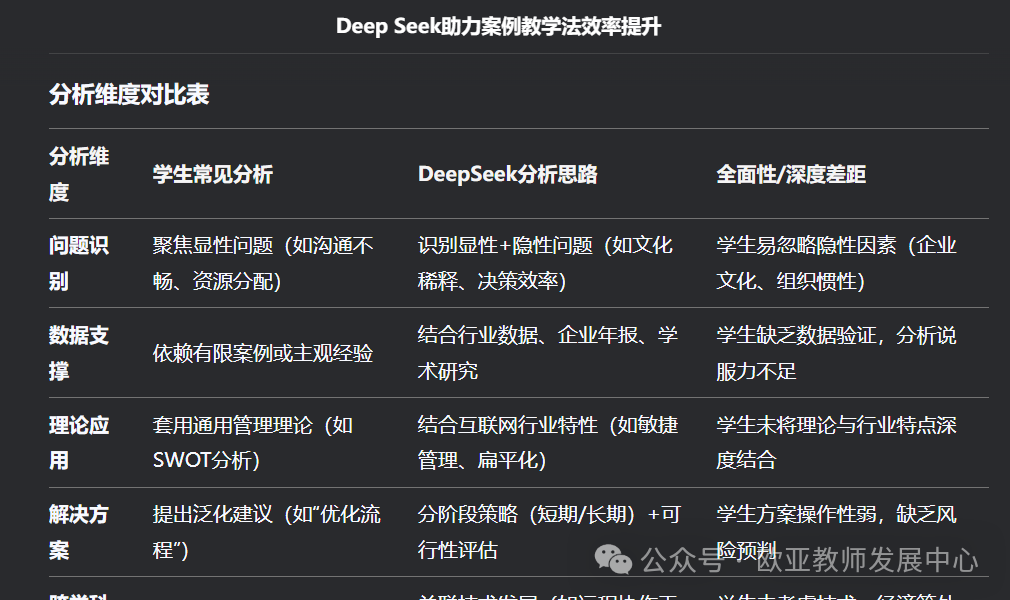Click the cell '学生未将理论与行业特点深度结合'
The width and height of the screenshot is (1010, 600).
(x=836, y=442)
